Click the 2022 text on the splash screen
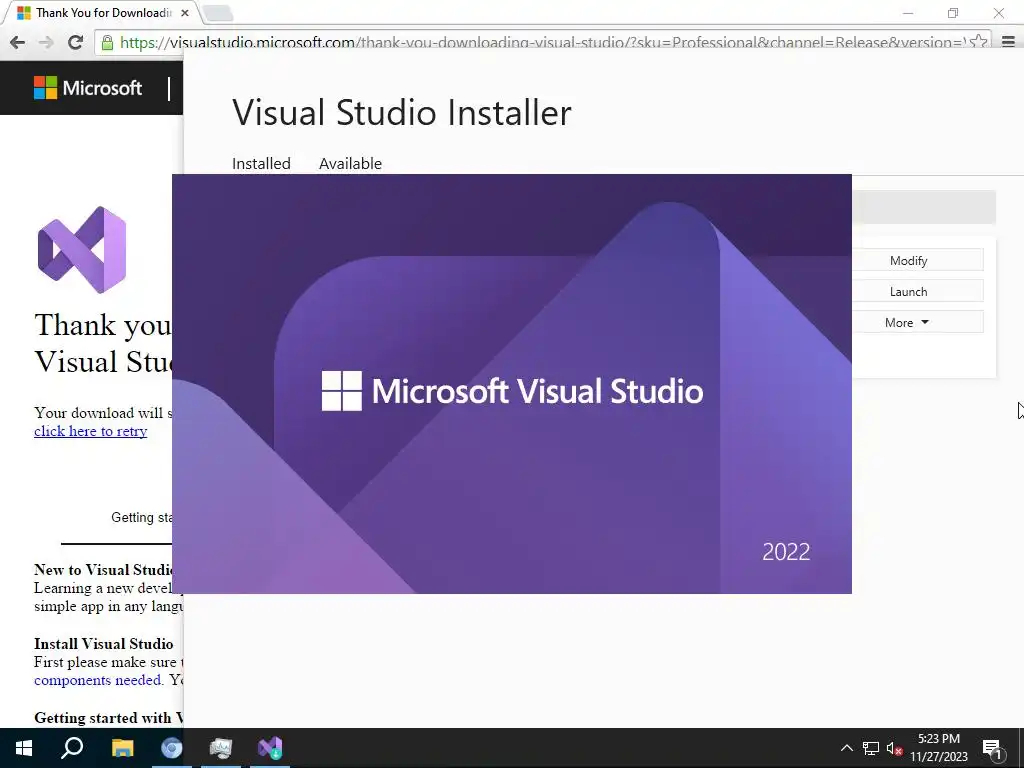The width and height of the screenshot is (1024, 768). coord(786,552)
